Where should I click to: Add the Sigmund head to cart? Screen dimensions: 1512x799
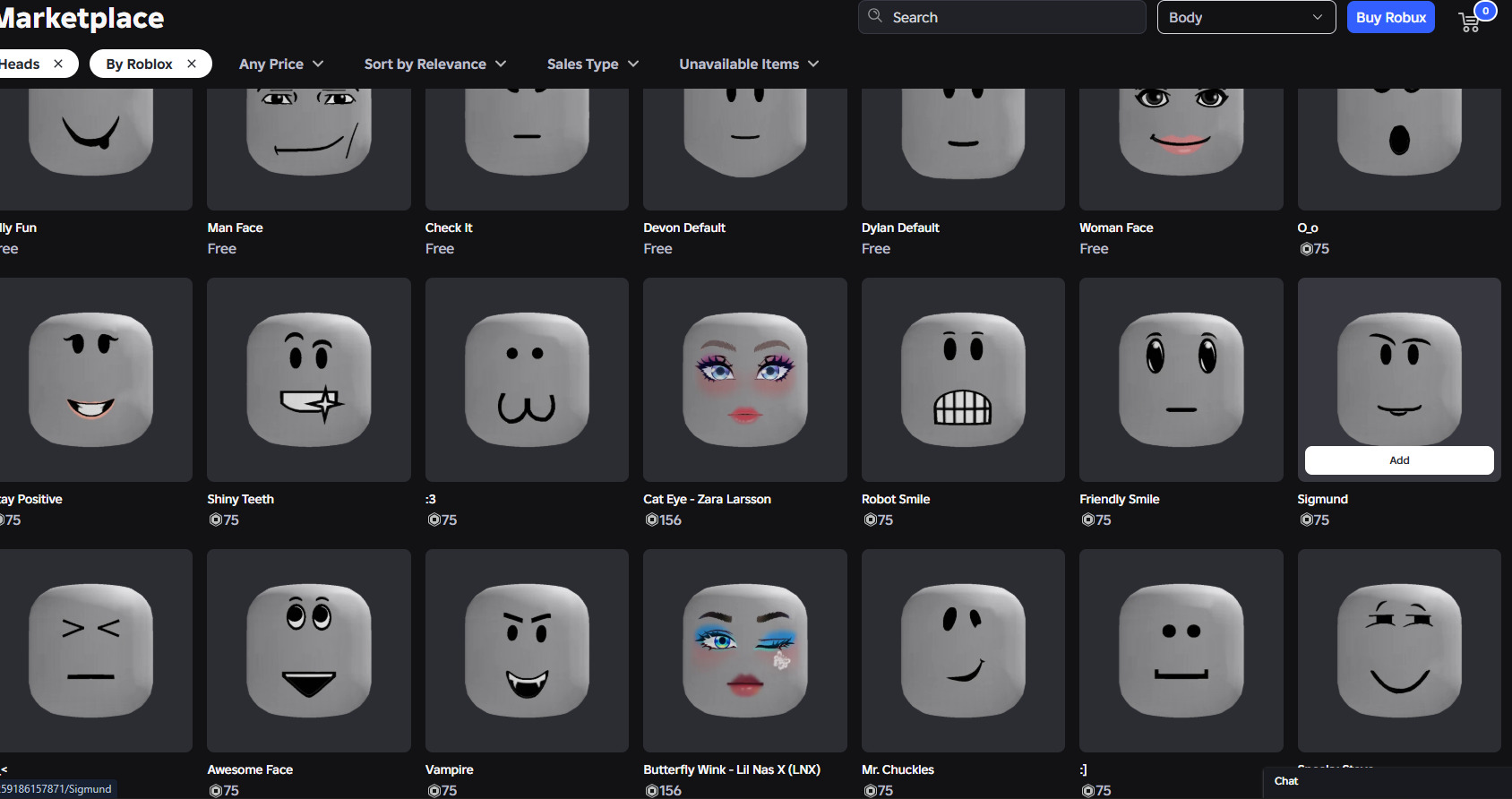coord(1399,460)
